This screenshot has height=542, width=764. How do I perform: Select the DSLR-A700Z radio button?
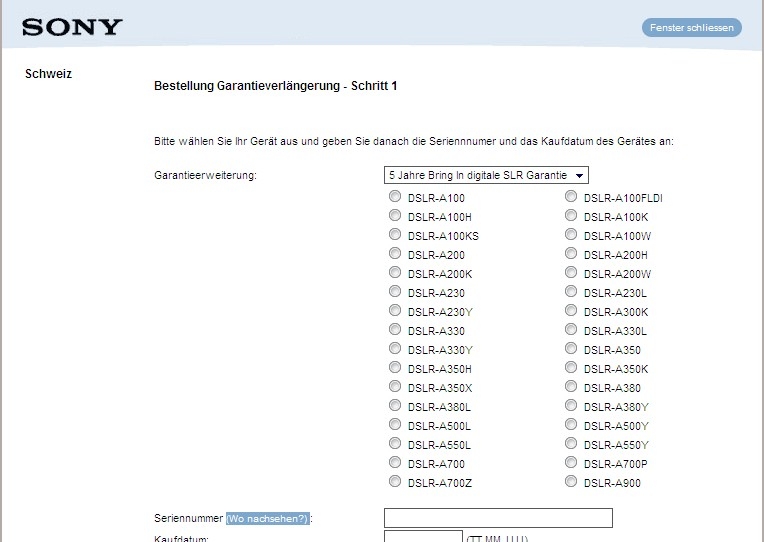[395, 482]
